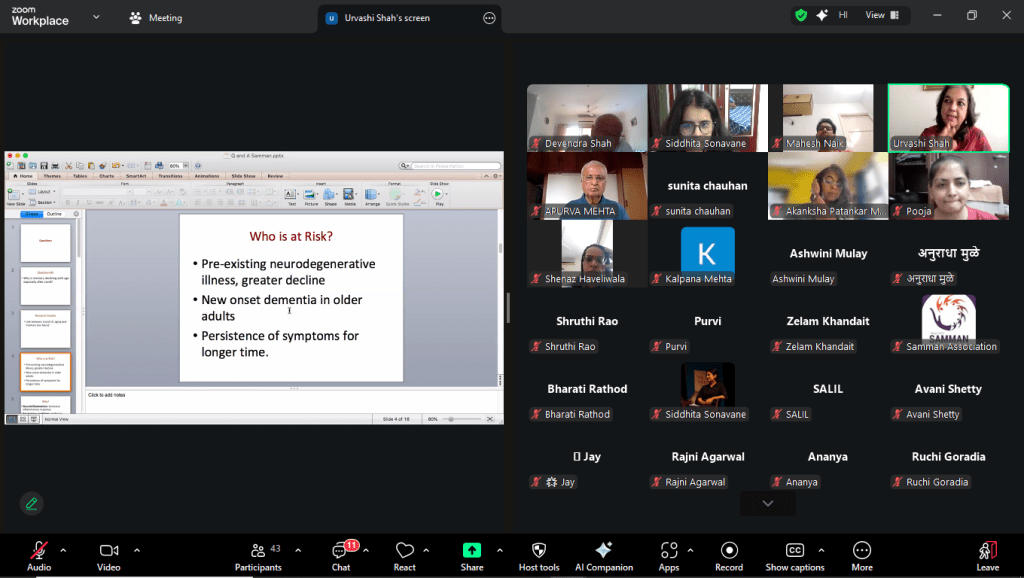Viewport: 1024px width, 578px height.
Task: Select Urvashi Shah's video tile
Action: [948, 117]
